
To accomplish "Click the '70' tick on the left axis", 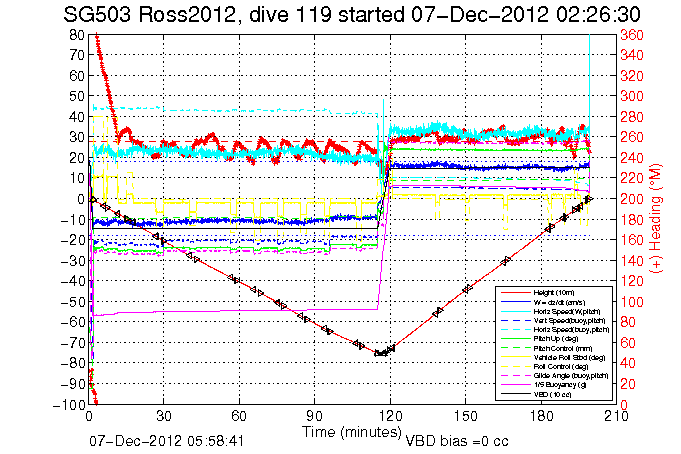I will 76,55.
